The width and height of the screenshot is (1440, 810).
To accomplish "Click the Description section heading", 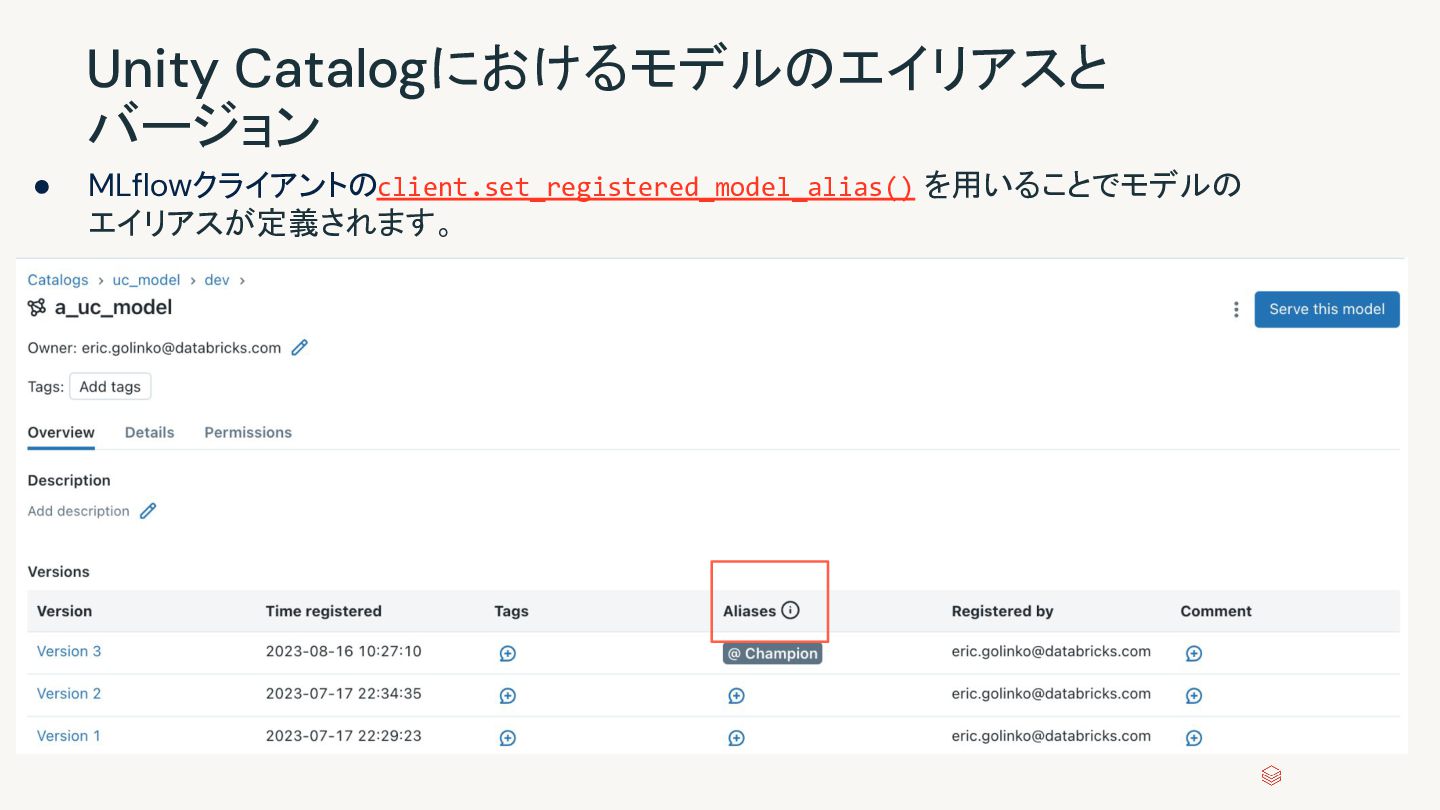I will click(69, 481).
